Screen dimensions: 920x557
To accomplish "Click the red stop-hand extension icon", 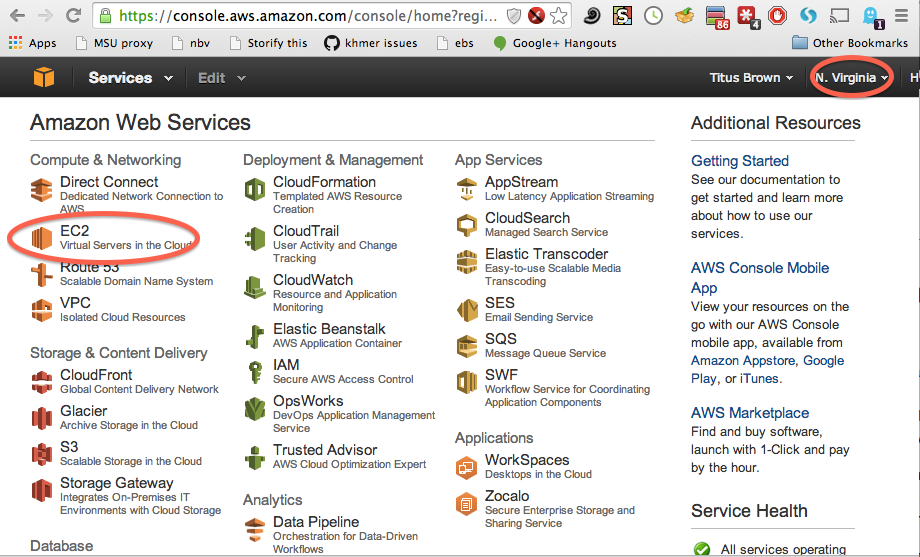I will click(x=777, y=16).
